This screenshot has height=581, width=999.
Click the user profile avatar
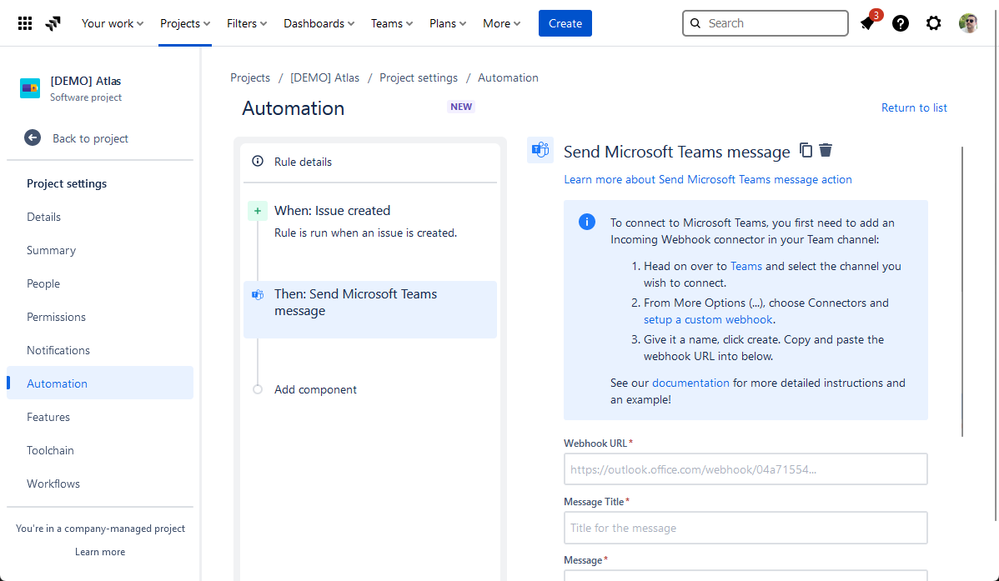pyautogui.click(x=968, y=23)
